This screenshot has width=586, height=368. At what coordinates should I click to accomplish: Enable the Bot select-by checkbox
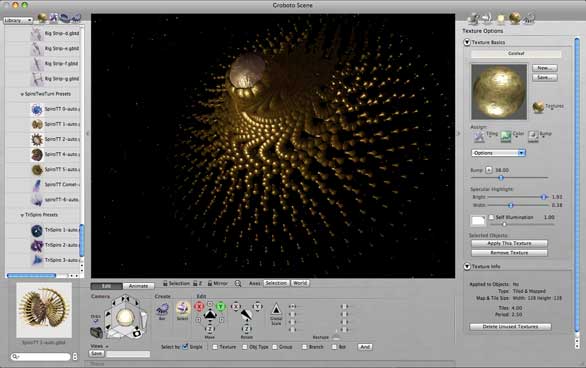click(334, 347)
